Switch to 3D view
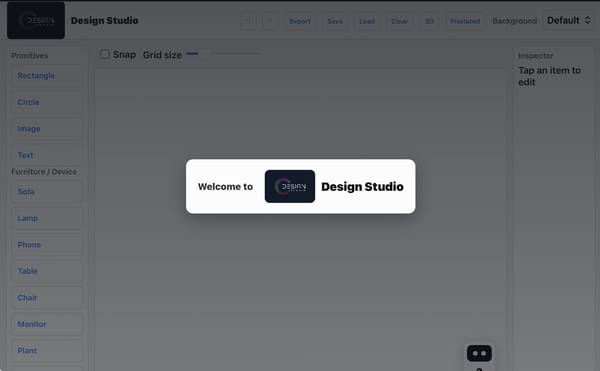600x371 pixels. pos(429,21)
